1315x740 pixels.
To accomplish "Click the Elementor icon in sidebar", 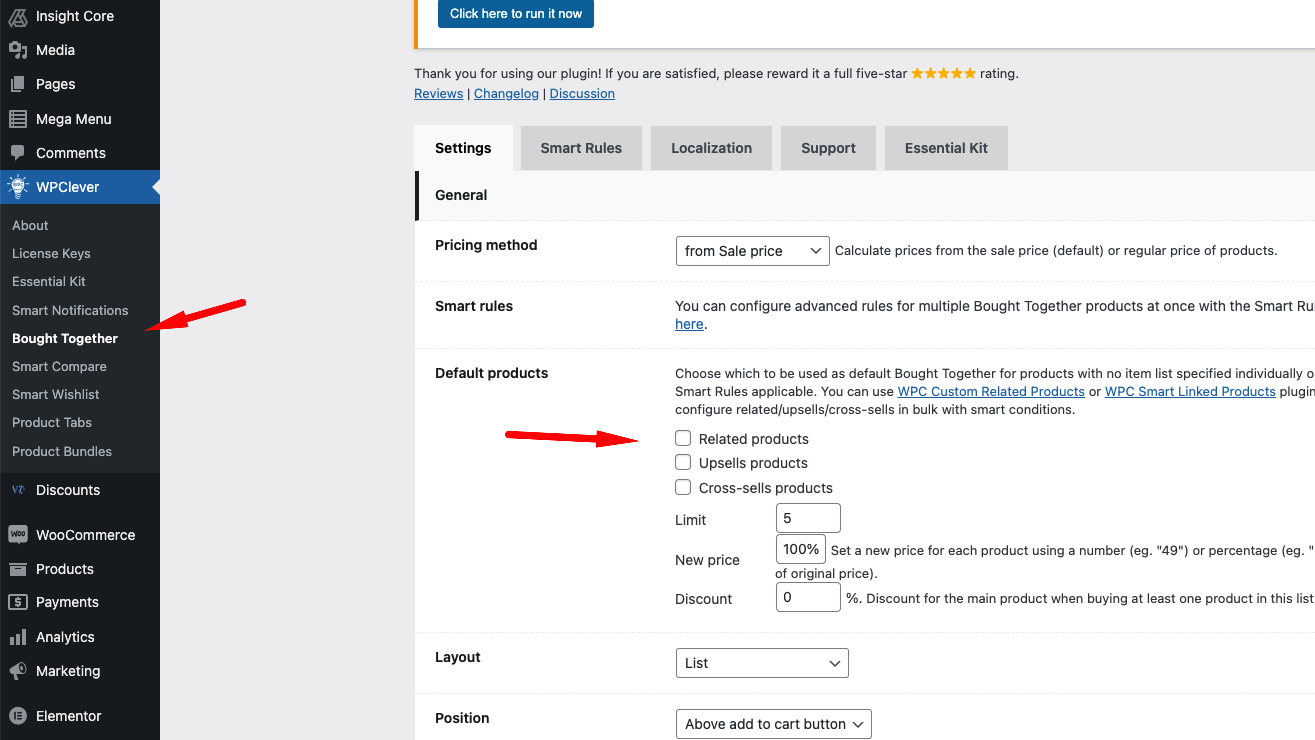I will (x=18, y=716).
